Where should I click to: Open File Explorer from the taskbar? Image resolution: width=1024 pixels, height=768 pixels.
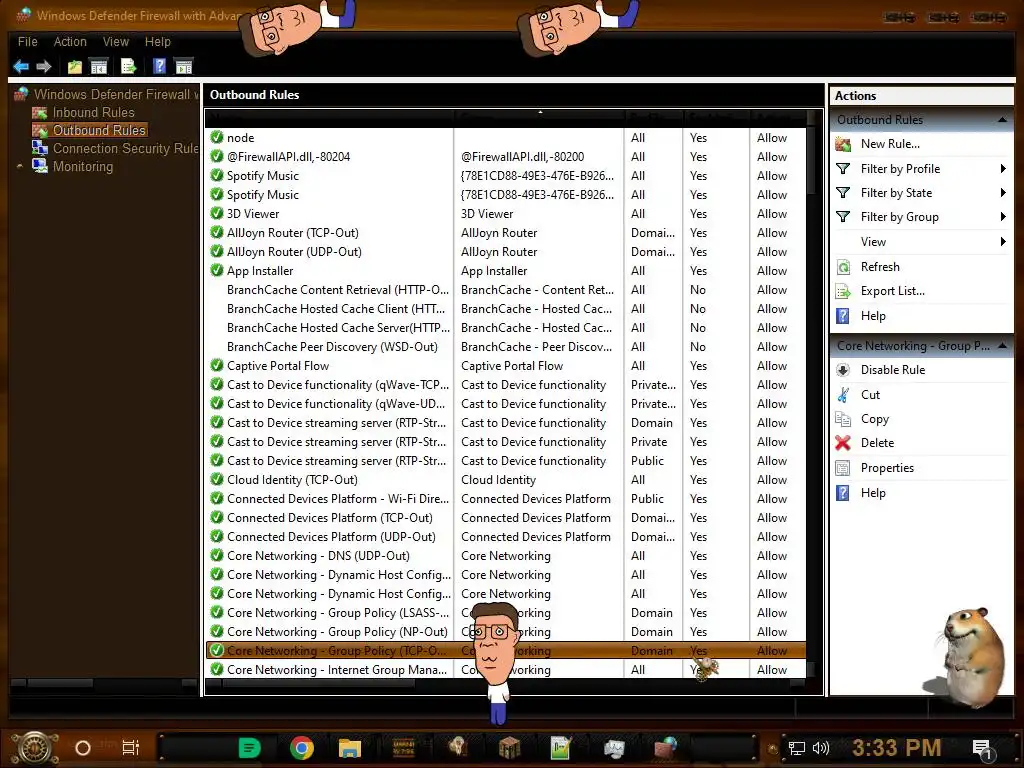coord(349,748)
